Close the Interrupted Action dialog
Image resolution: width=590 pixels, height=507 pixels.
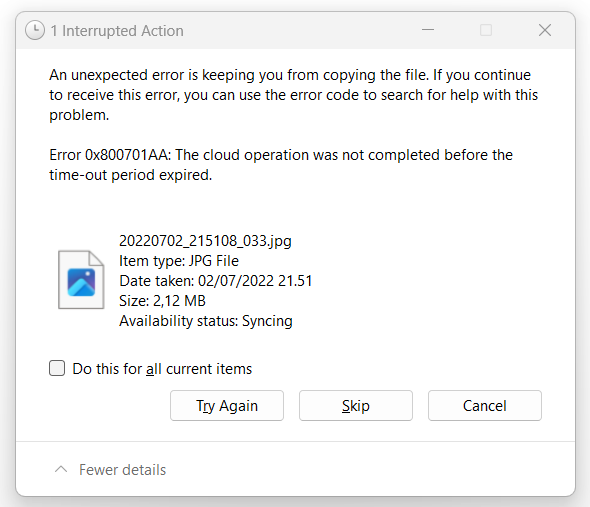pyautogui.click(x=544, y=30)
